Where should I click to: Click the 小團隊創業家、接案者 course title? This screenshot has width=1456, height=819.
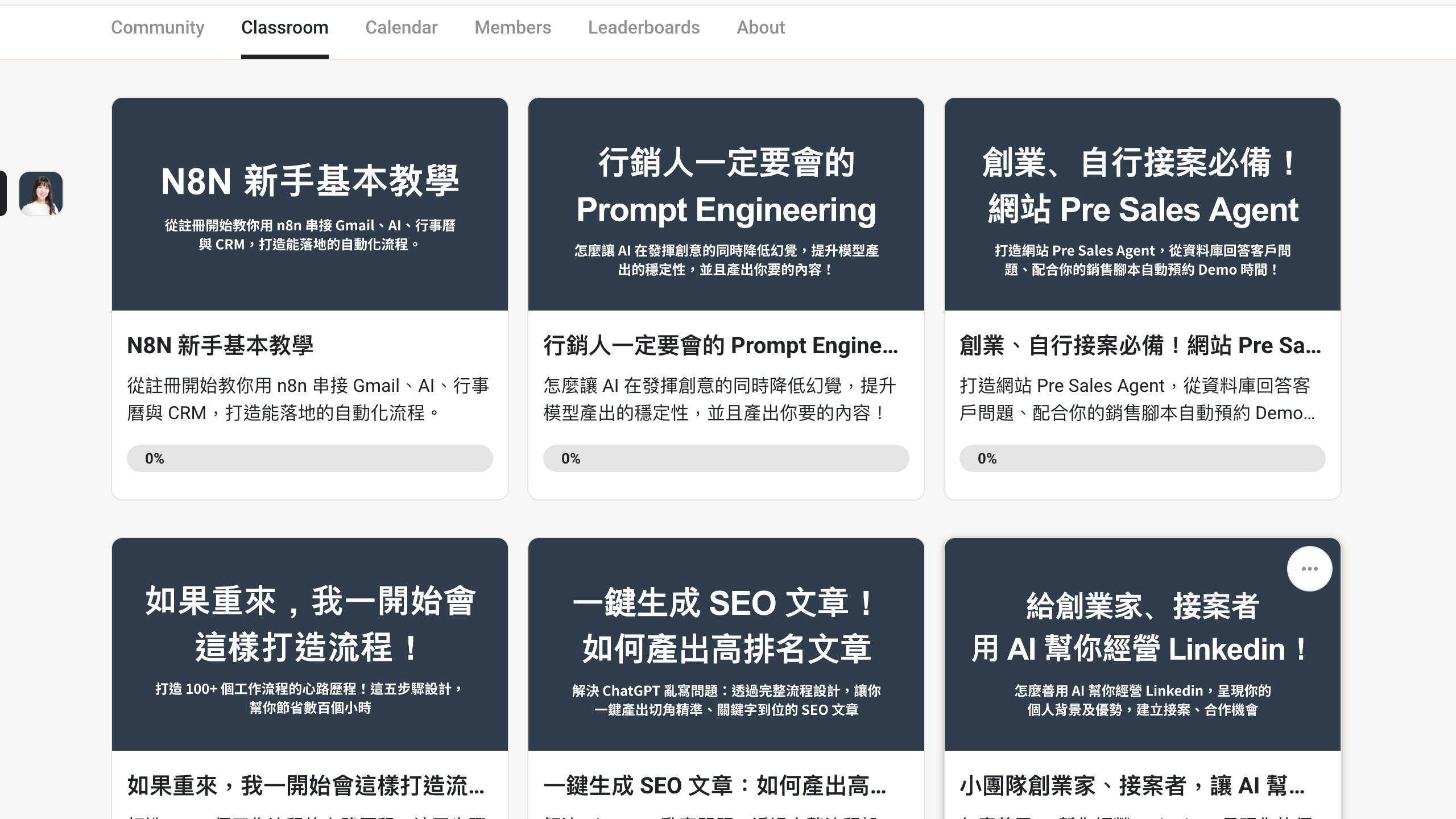click(1132, 785)
